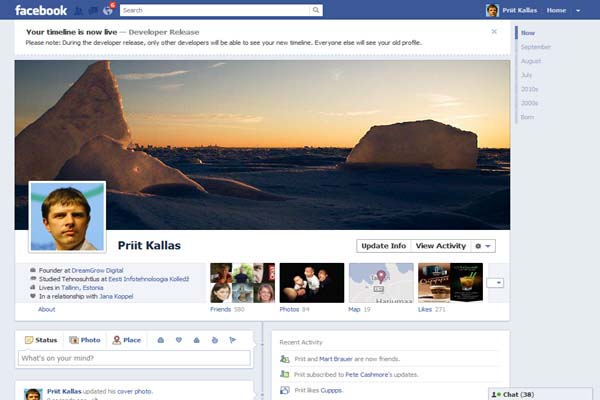Click the search magnifier button
The height and width of the screenshot is (400, 600).
316,10
